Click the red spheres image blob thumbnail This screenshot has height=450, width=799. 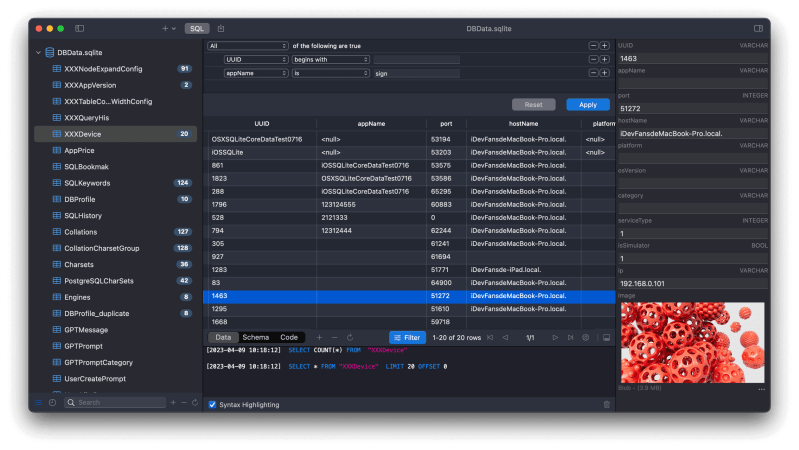[x=693, y=342]
